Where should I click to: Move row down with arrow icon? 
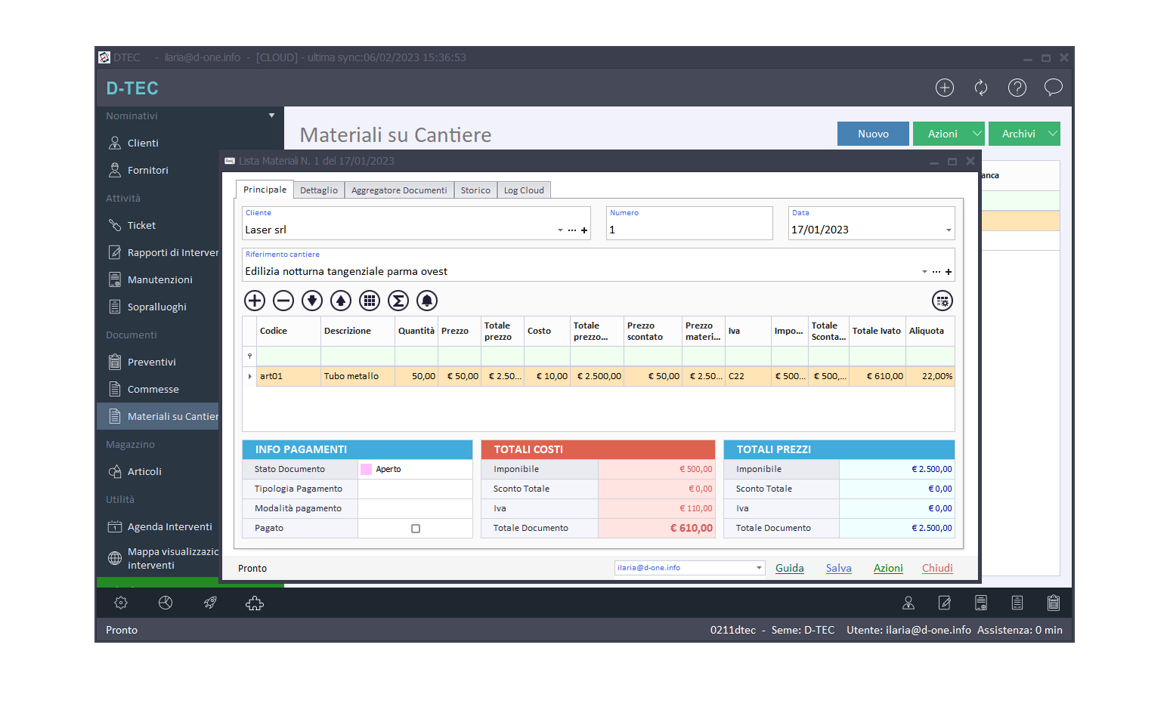[x=312, y=300]
